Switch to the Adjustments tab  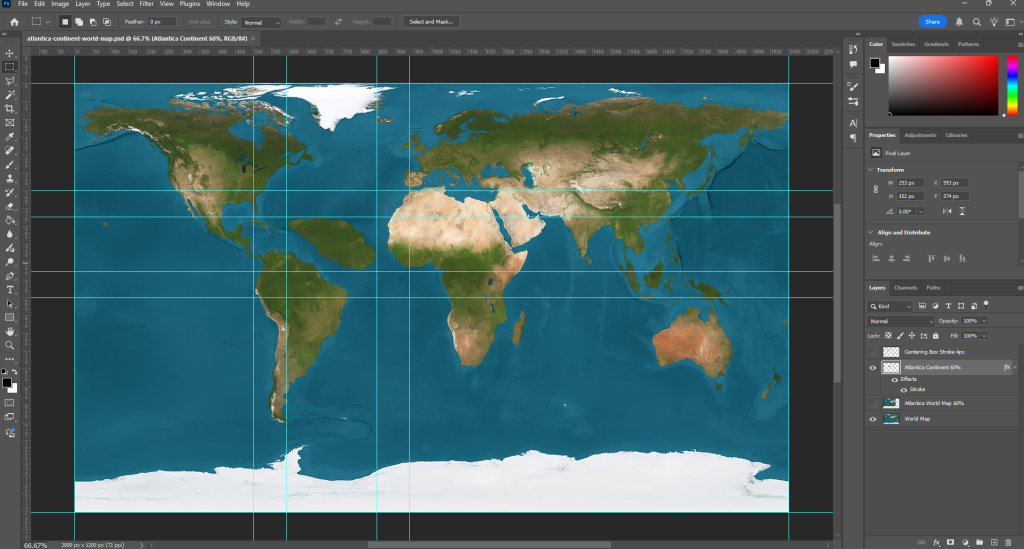920,135
